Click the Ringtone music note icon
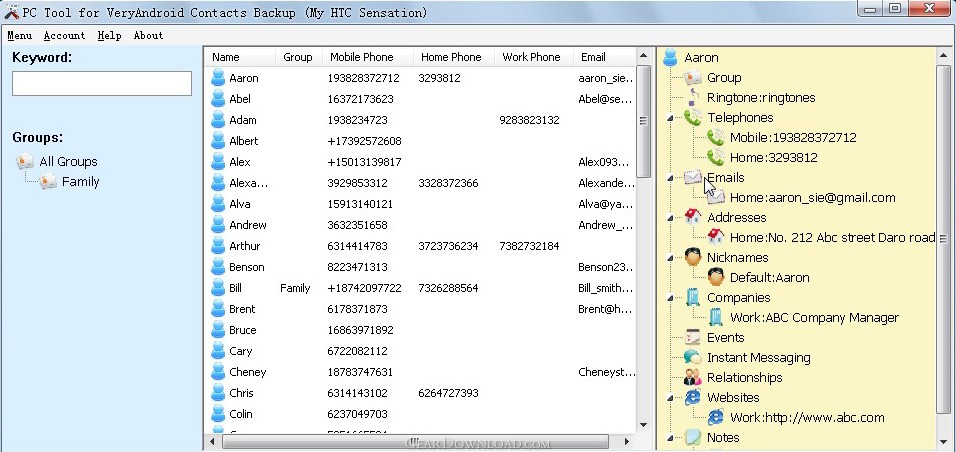 [x=693, y=97]
